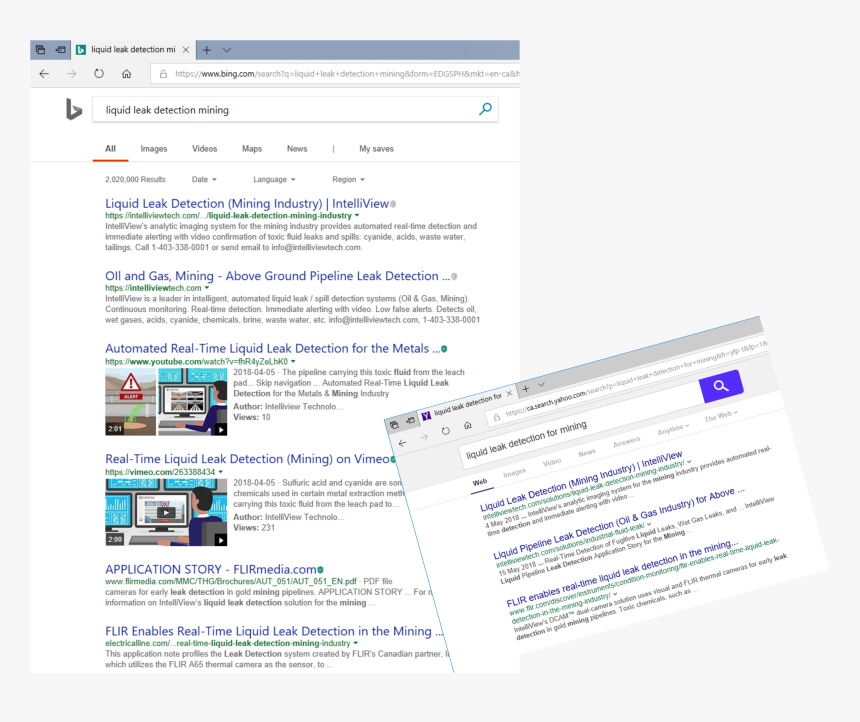860x722 pixels.
Task: Open Yahoo result 'FLIR enables real-time liquid leak detection'
Action: (623, 573)
